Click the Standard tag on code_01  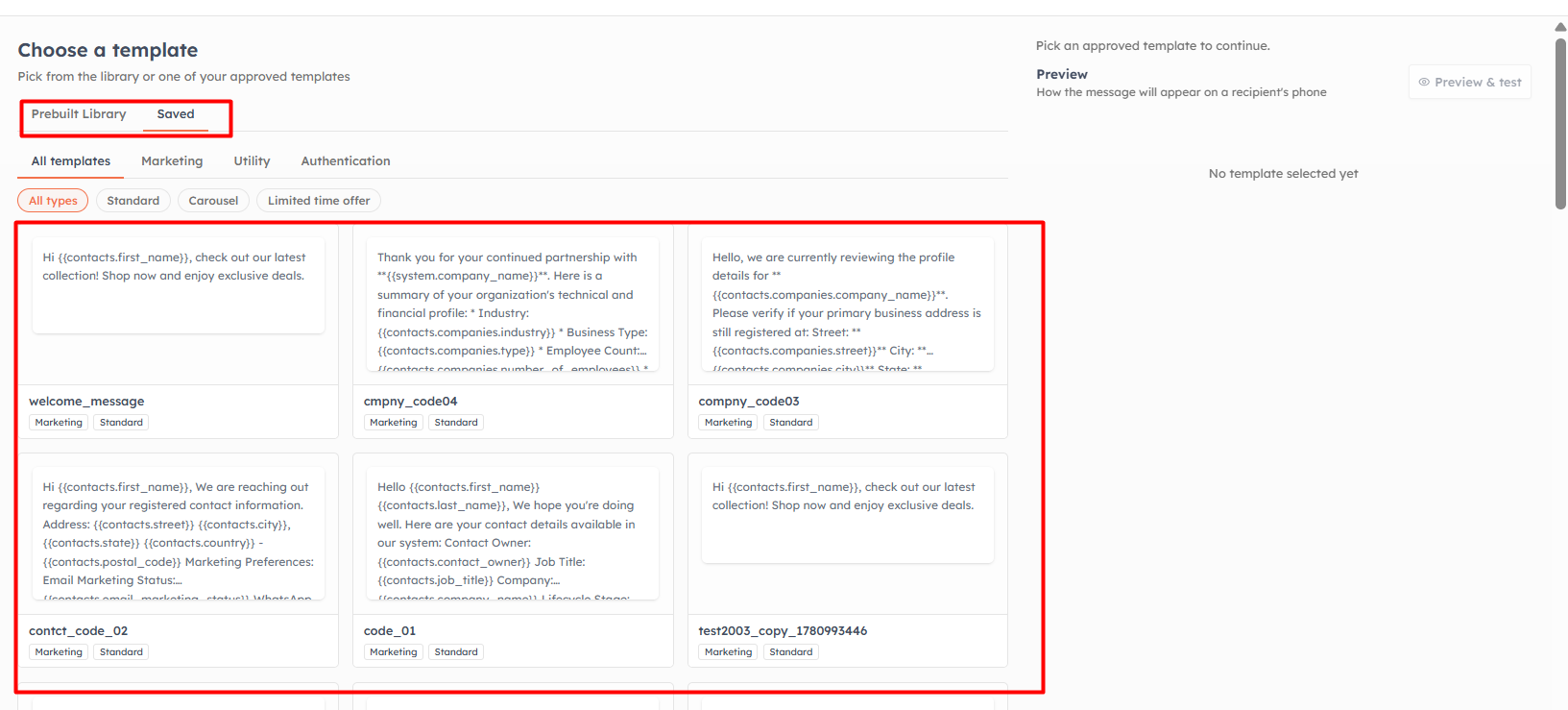point(456,652)
